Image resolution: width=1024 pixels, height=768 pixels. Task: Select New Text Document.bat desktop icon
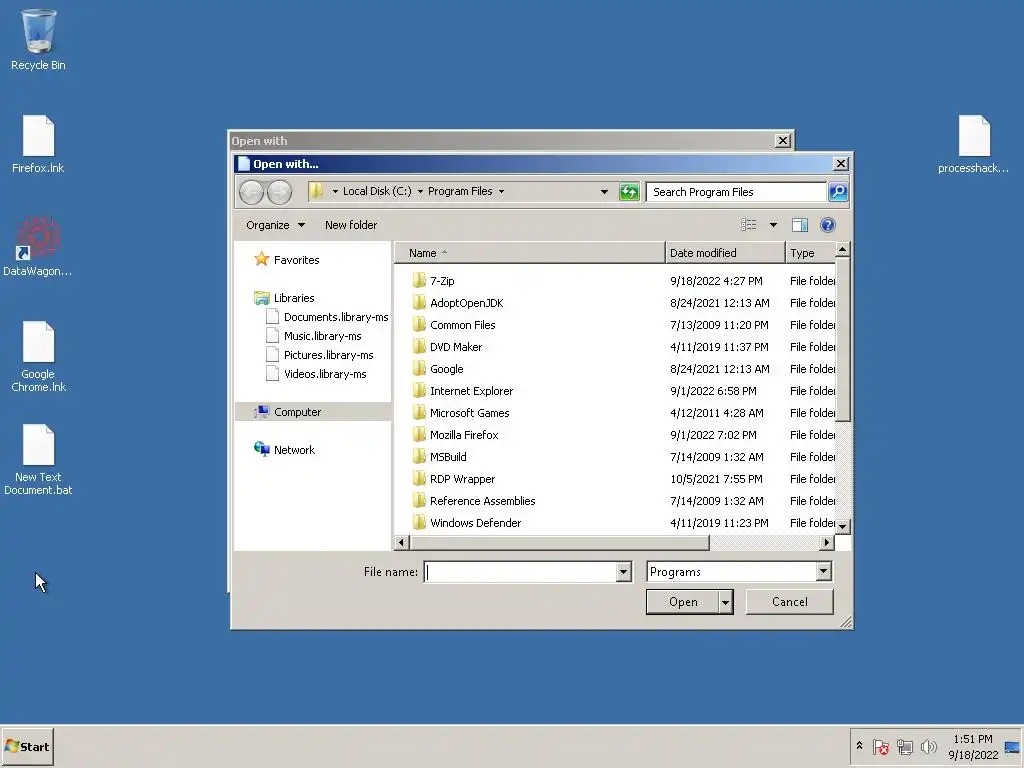coord(38,460)
